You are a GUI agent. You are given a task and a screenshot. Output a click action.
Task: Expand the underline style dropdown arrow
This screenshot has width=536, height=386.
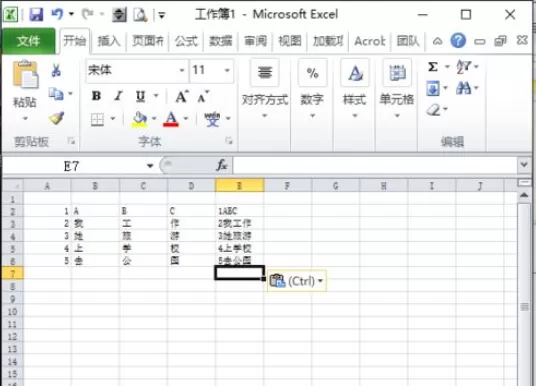tap(156, 96)
